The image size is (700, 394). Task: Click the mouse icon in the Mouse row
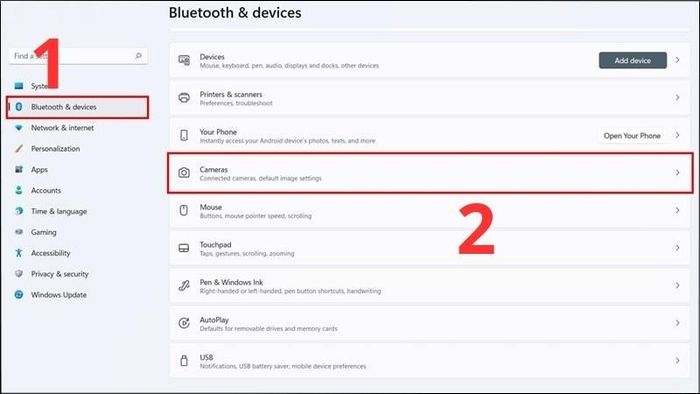pos(184,210)
